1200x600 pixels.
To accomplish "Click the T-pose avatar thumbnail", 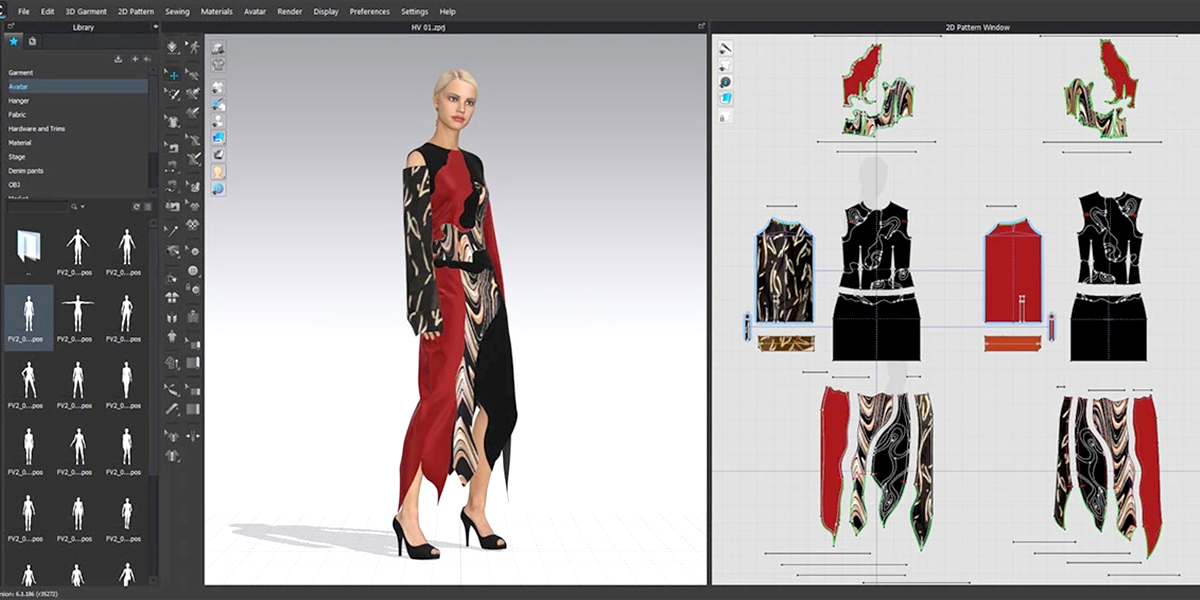I will point(77,308).
